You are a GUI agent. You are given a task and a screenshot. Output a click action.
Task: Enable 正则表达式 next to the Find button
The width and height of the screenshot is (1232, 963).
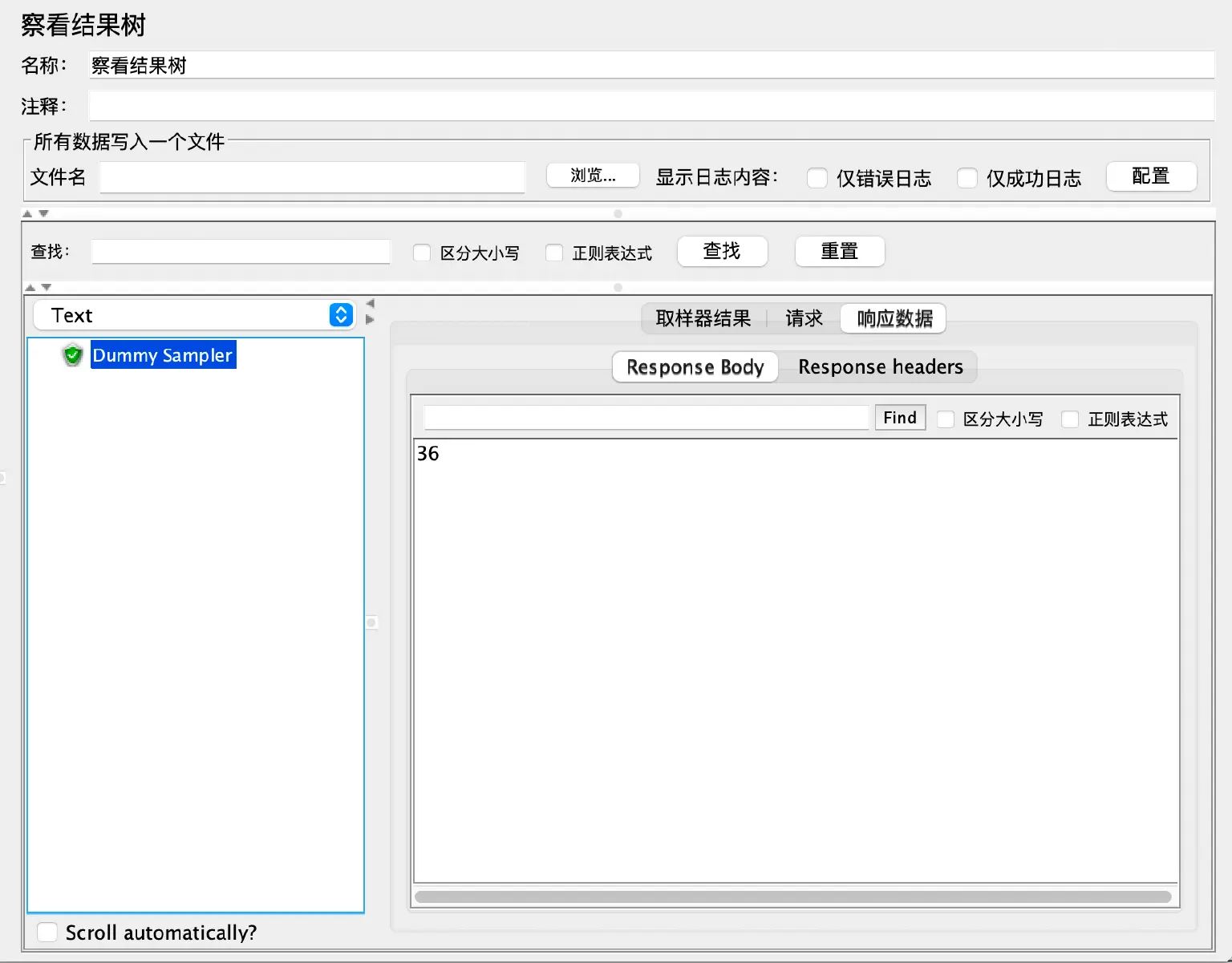tap(1071, 419)
